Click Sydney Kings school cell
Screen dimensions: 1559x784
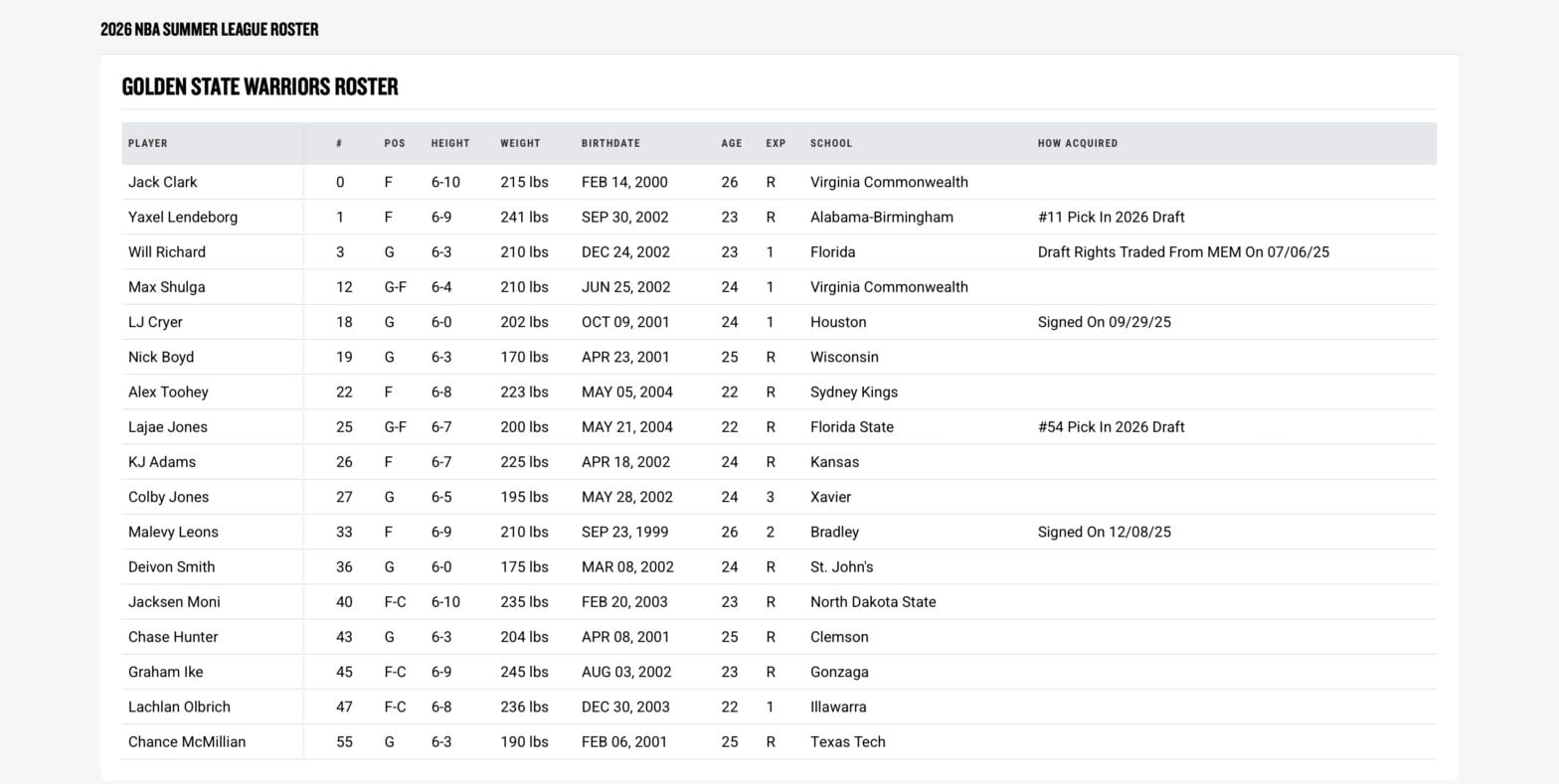point(853,392)
